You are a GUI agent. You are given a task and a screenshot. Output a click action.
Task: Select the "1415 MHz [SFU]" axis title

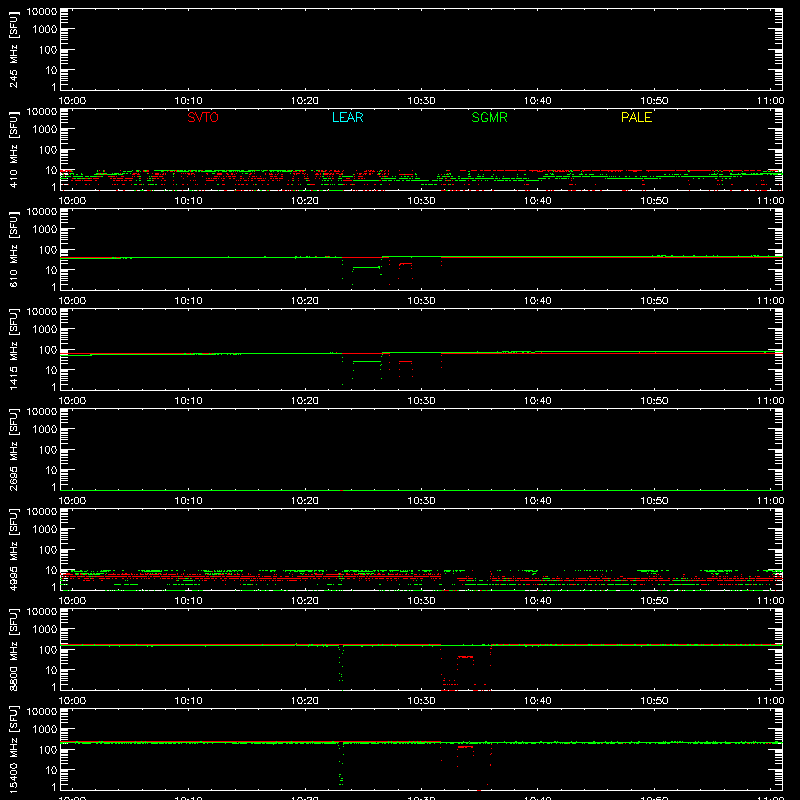(x=13, y=349)
